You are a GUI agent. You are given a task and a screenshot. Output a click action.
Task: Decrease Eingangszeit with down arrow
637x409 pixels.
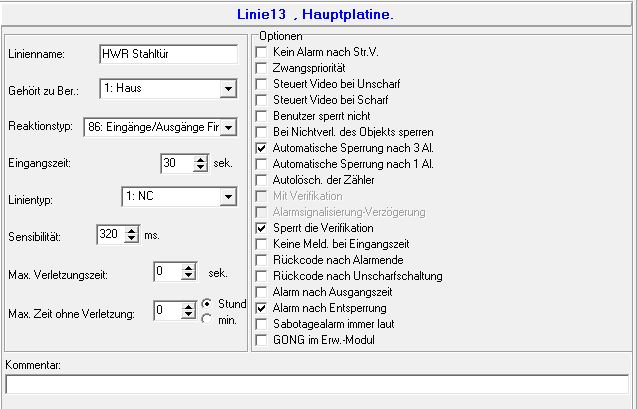pyautogui.click(x=200, y=168)
